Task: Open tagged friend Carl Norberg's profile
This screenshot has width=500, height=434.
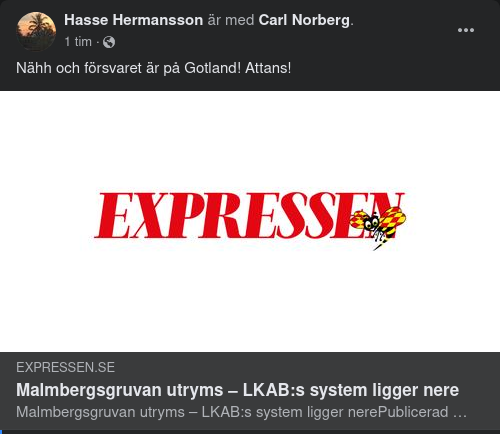Action: click(304, 20)
